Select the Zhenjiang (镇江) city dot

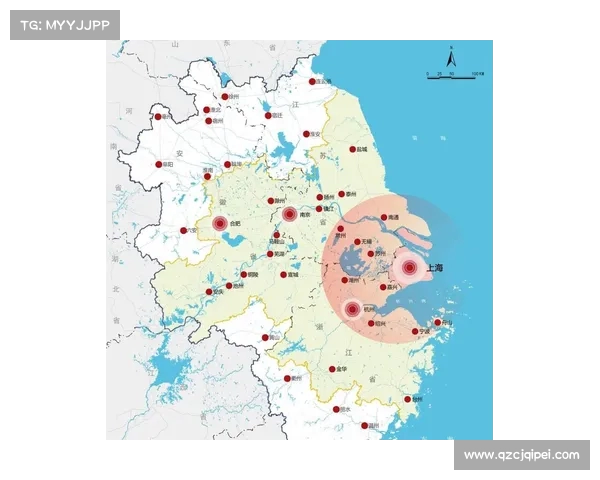point(319,209)
